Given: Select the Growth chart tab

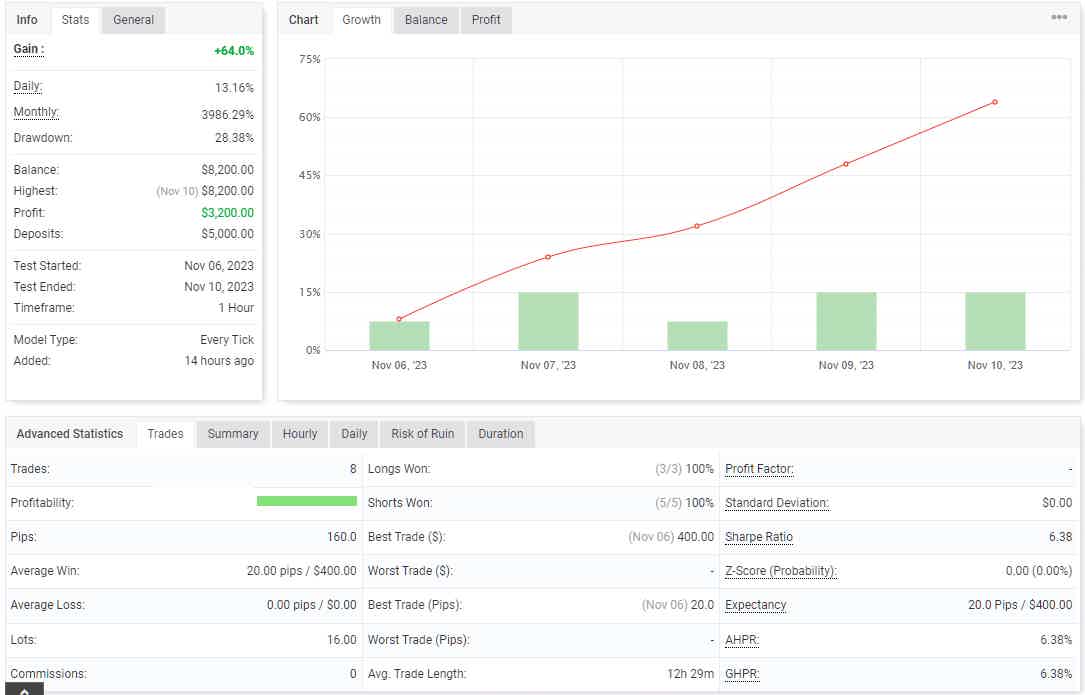Looking at the screenshot, I should pyautogui.click(x=361, y=19).
